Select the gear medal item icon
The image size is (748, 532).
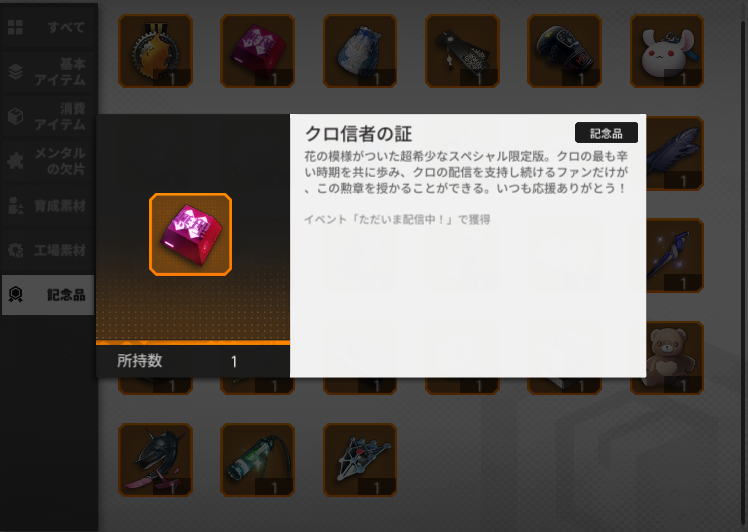click(x=156, y=51)
